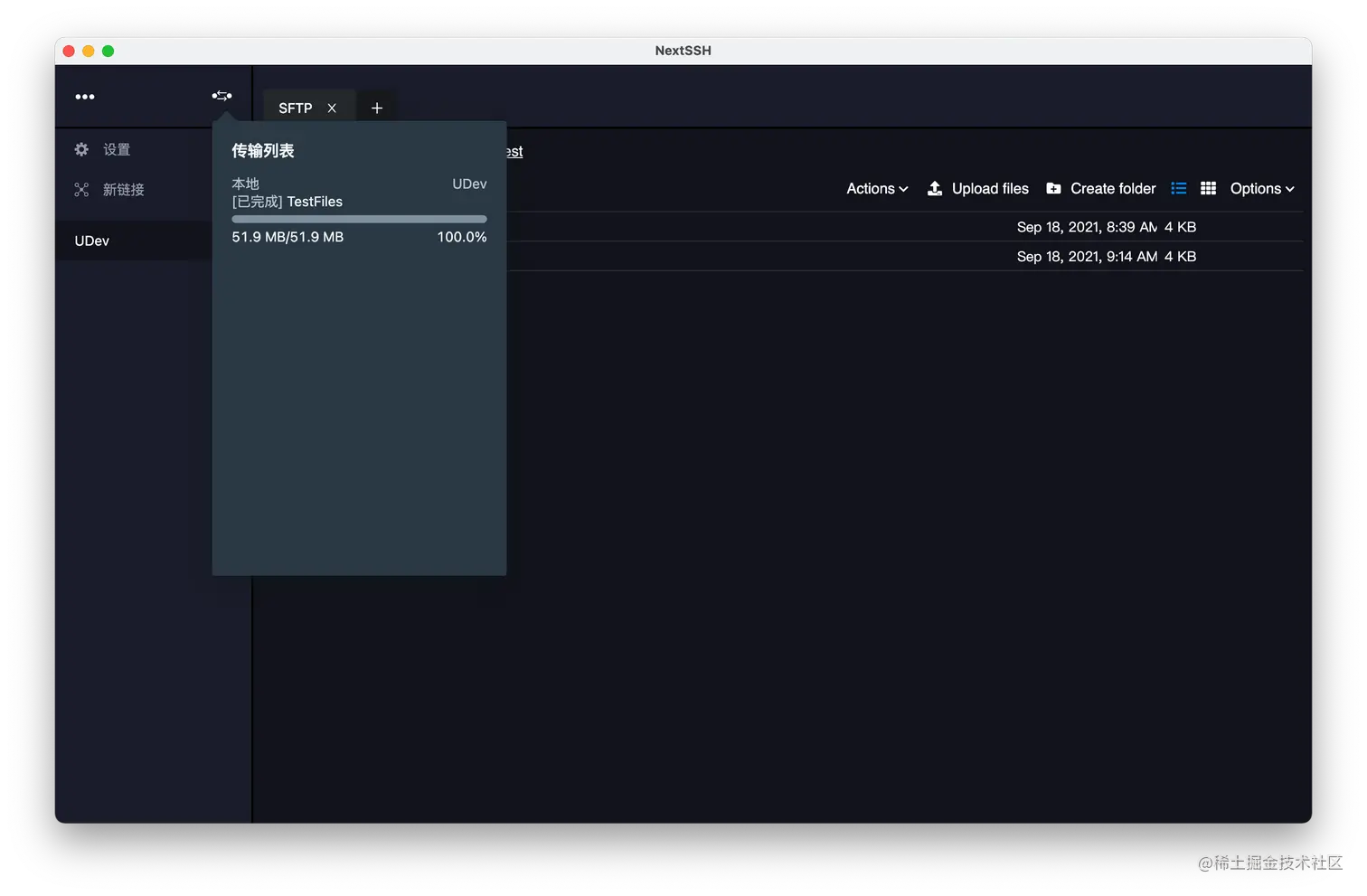The height and width of the screenshot is (896, 1367).
Task: Expand the Actions dropdown
Action: [877, 188]
